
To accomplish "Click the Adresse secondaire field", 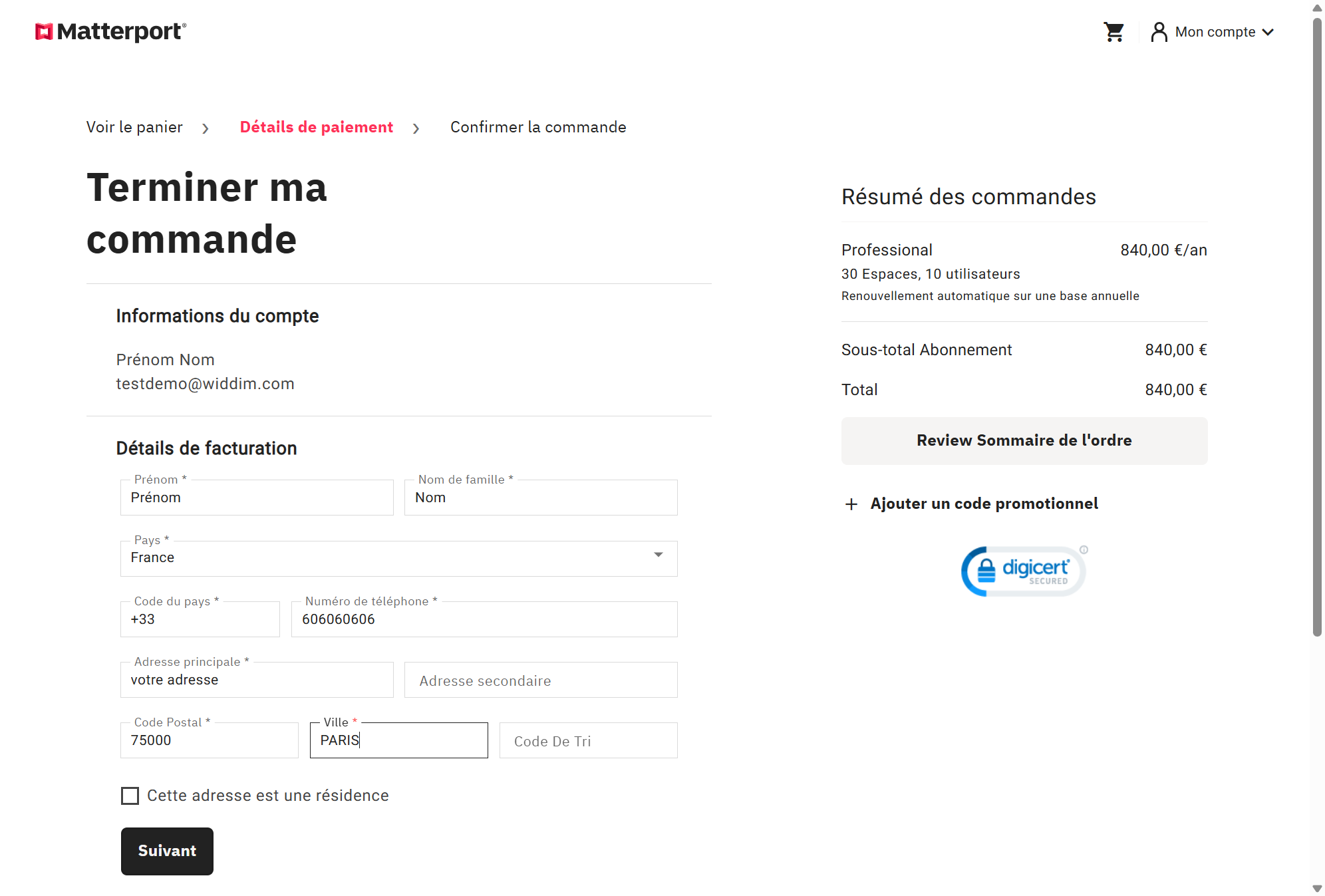I will (x=541, y=680).
